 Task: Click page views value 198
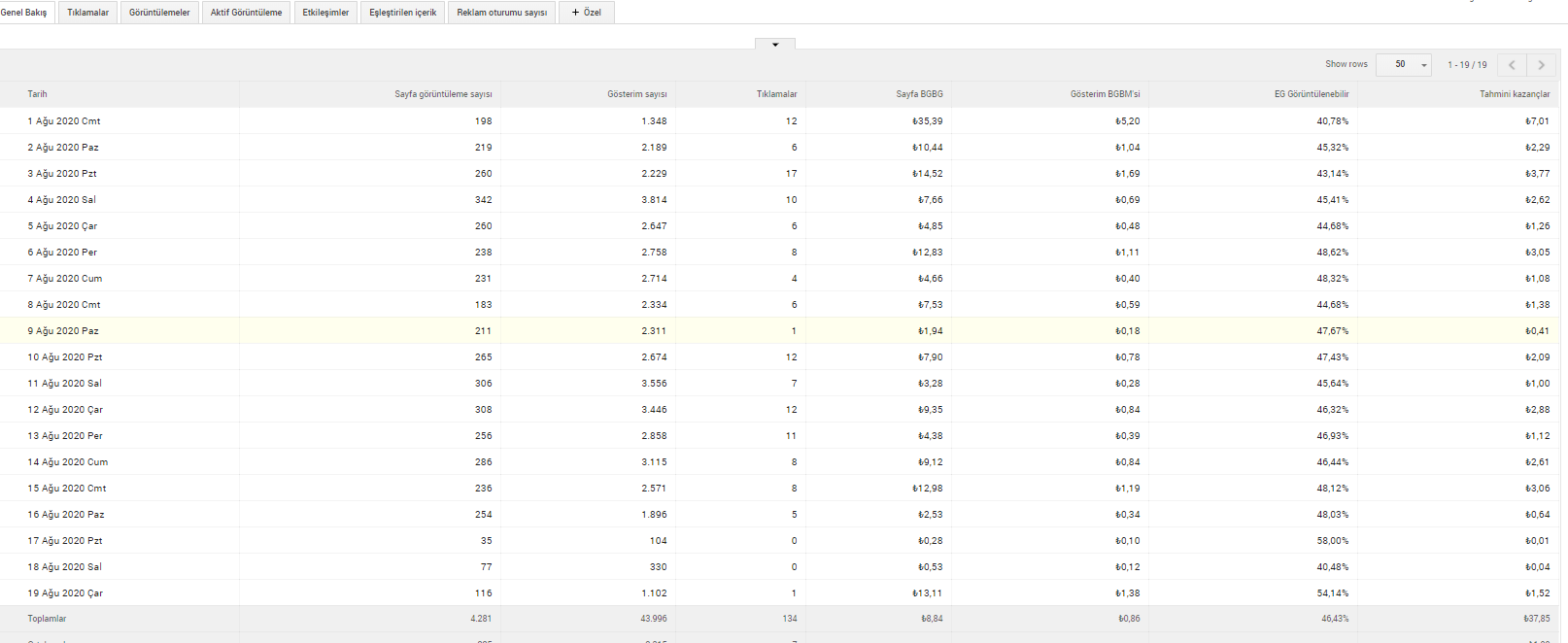click(484, 121)
